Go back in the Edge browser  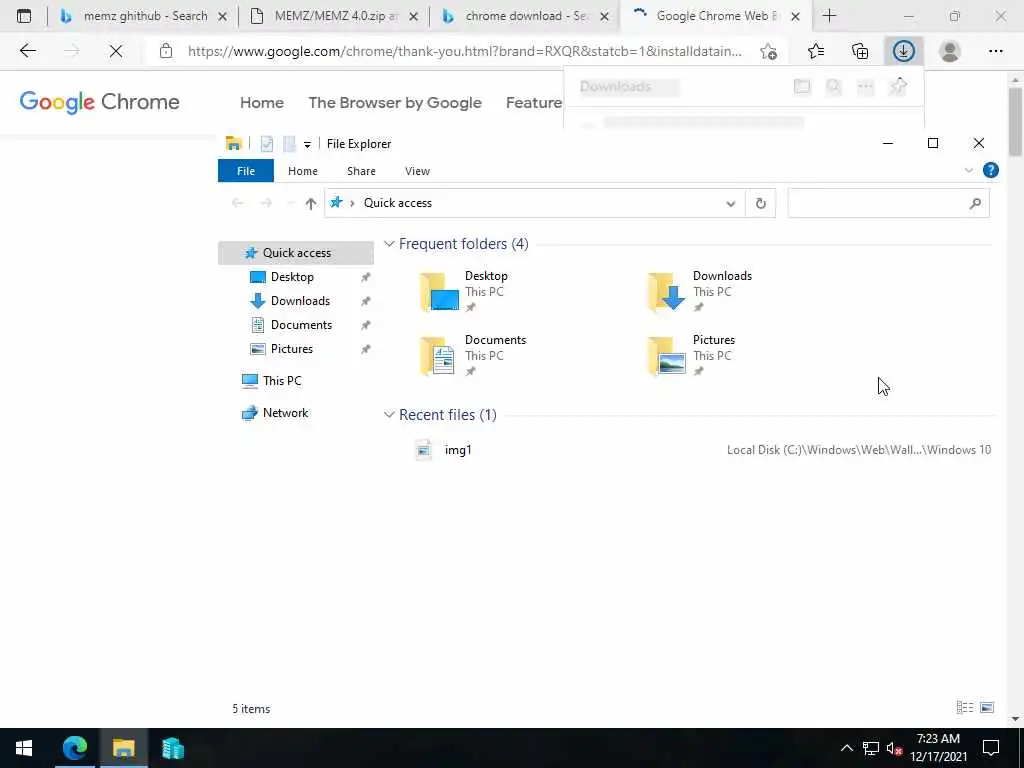(27, 51)
